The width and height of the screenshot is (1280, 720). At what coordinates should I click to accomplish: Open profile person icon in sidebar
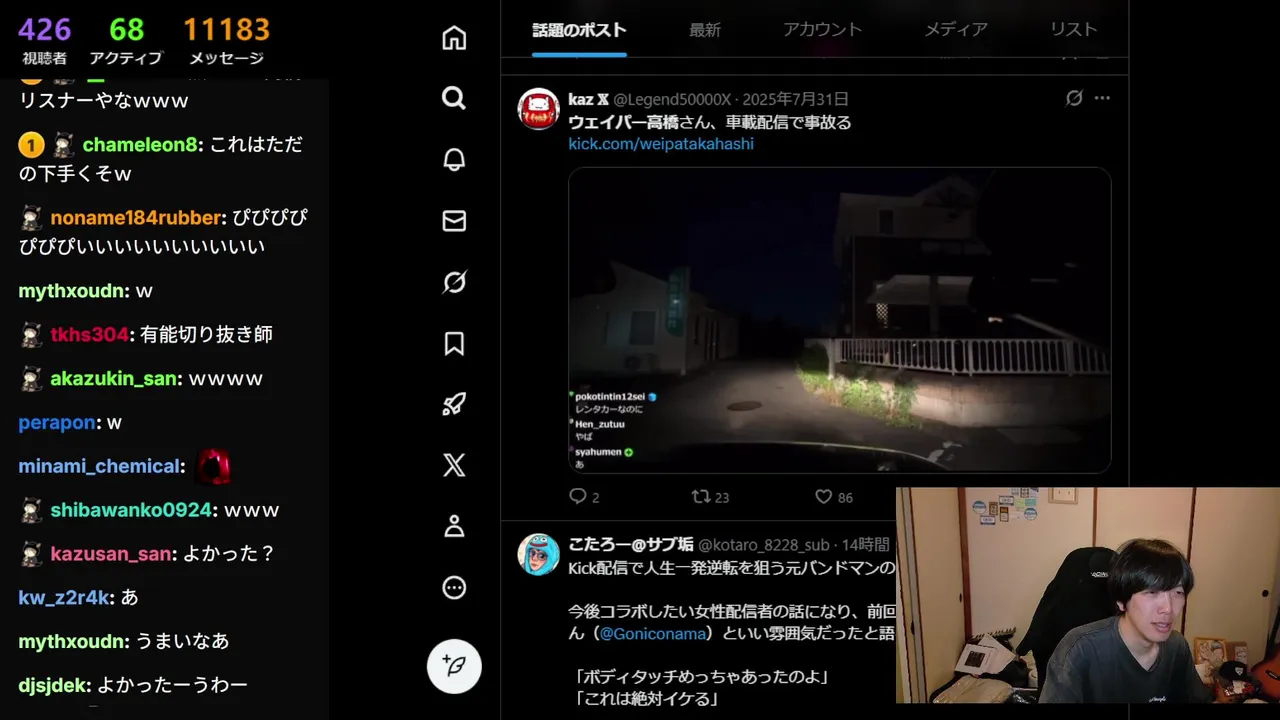[454, 526]
